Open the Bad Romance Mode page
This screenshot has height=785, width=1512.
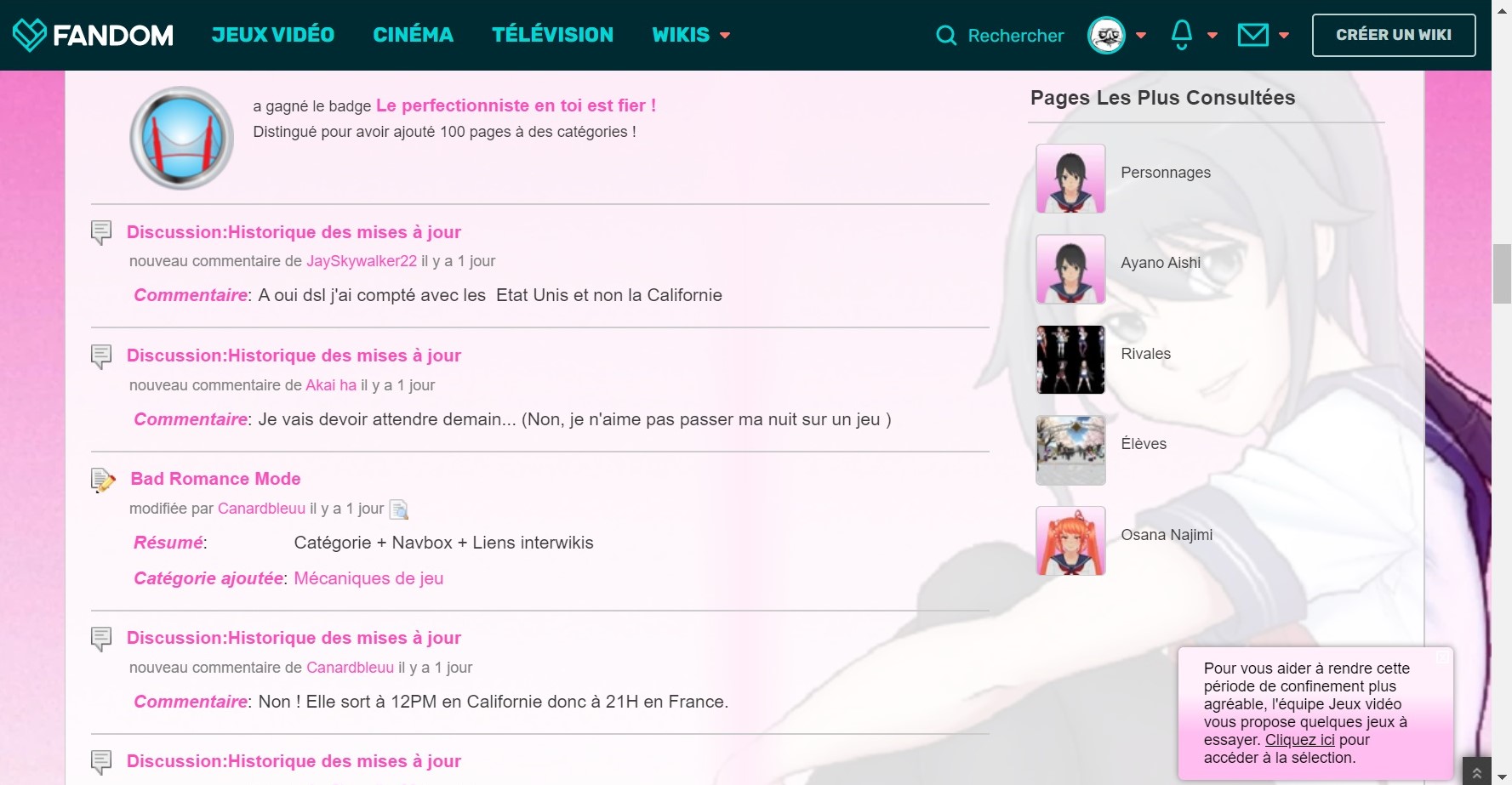tap(215, 479)
